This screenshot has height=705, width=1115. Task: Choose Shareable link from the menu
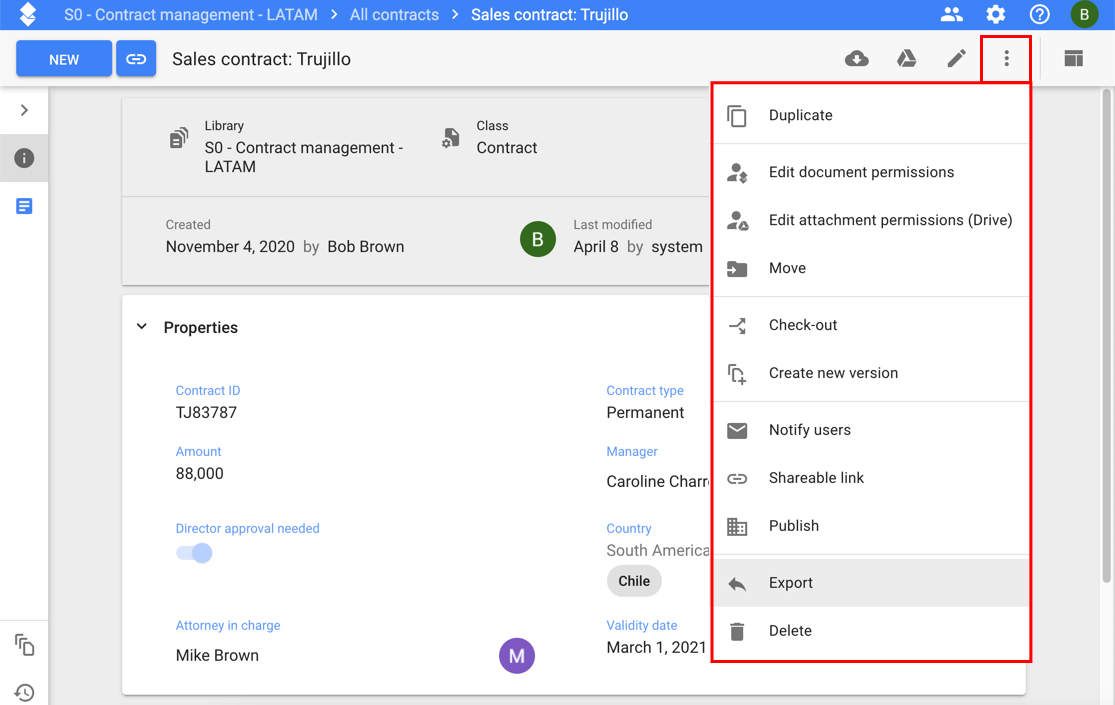[x=872, y=478]
